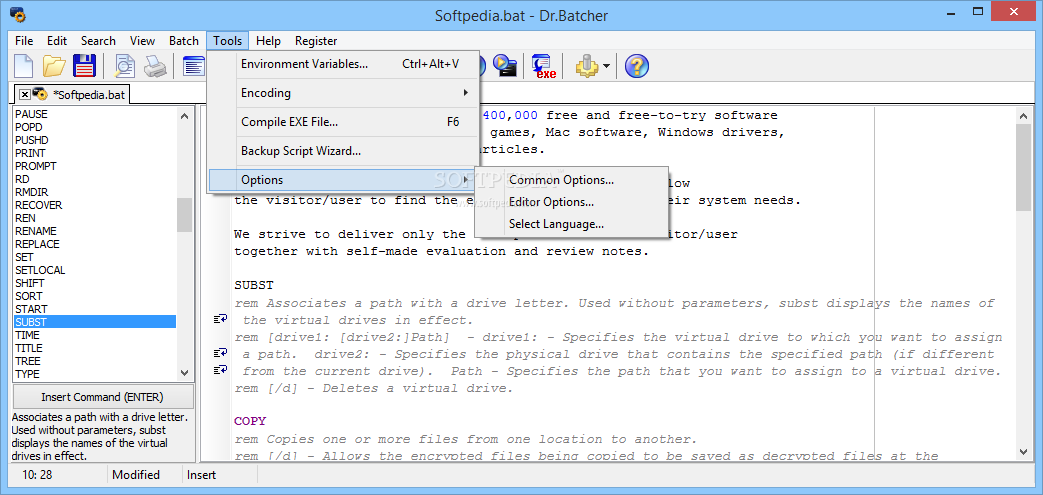
Task: Open the Batch menu
Action: (184, 41)
